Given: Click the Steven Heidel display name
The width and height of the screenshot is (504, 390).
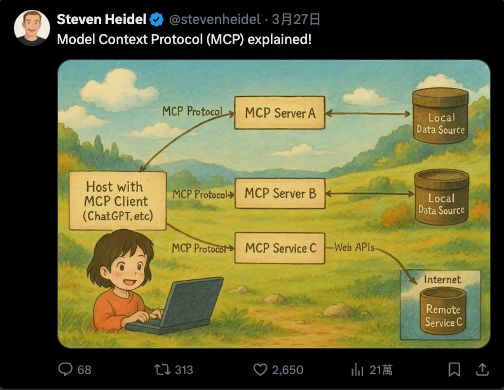Looking at the screenshot, I should 102,19.
